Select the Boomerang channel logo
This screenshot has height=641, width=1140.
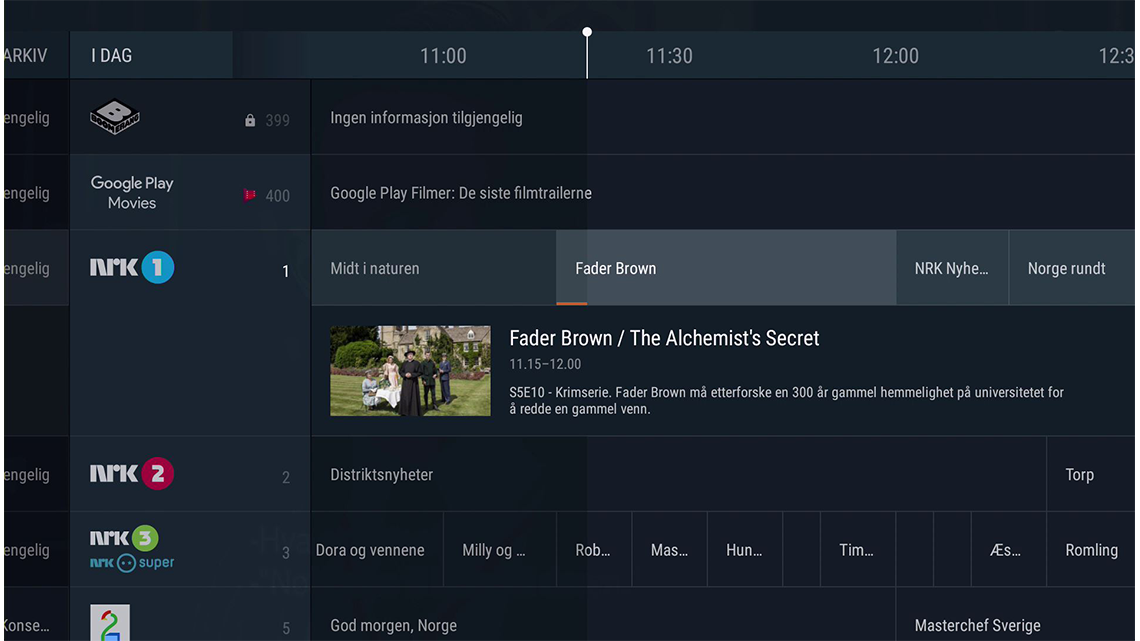[114, 116]
